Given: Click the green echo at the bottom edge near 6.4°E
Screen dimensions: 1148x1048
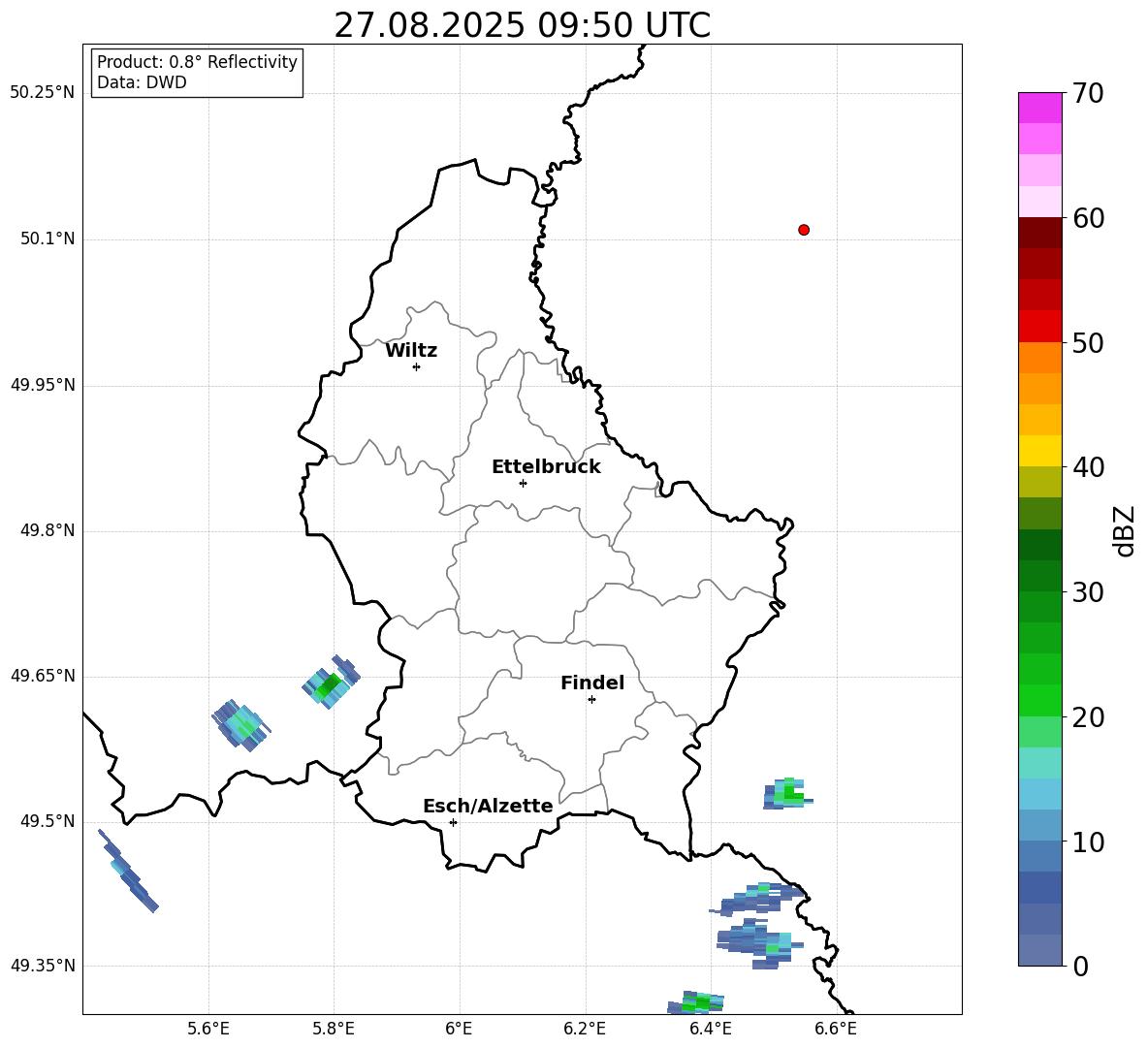Looking at the screenshot, I should (697, 1002).
